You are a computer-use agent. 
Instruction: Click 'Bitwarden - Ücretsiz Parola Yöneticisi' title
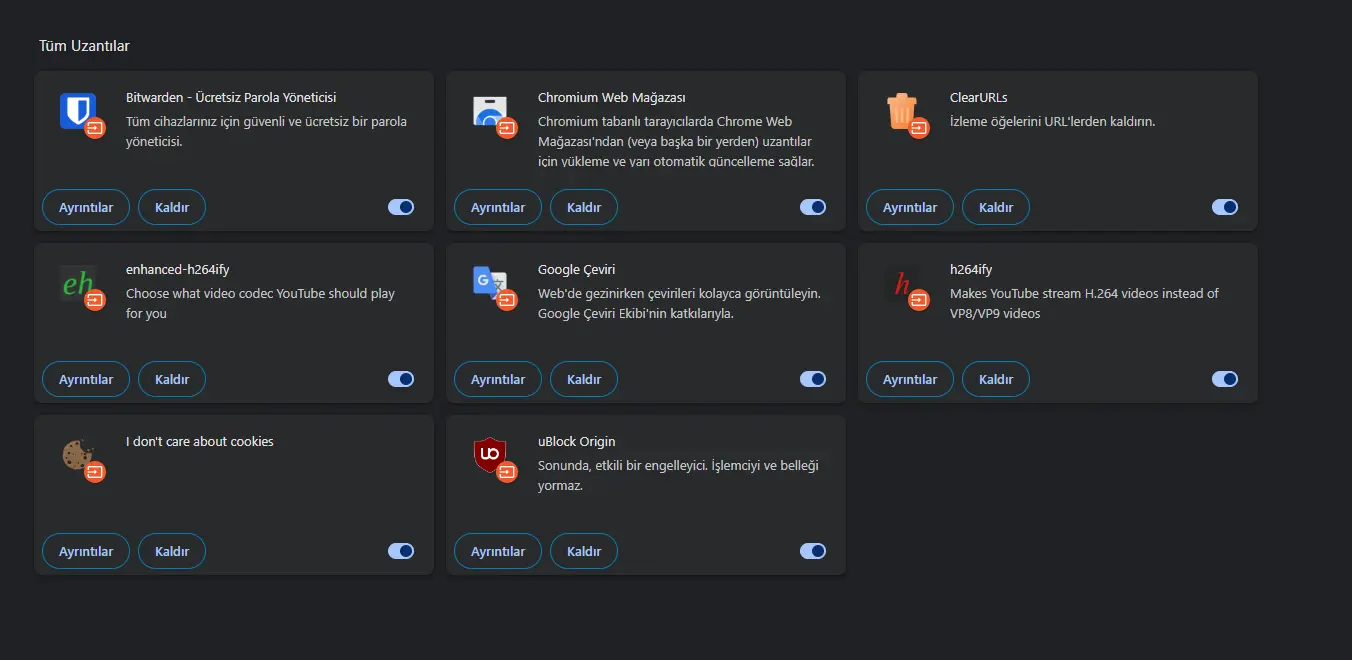tap(231, 98)
